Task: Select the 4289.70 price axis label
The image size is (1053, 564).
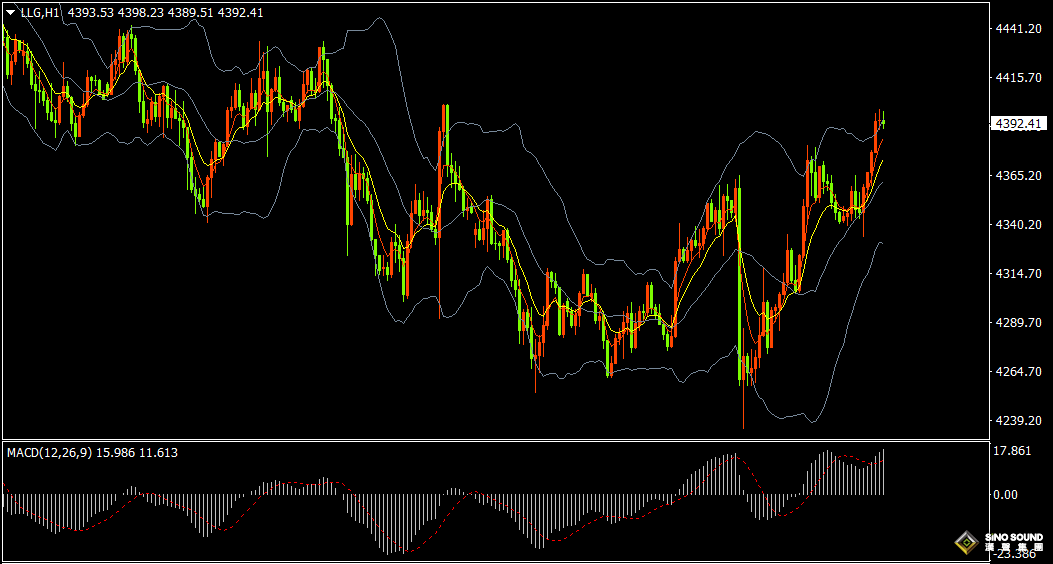Action: pyautogui.click(x=1019, y=323)
